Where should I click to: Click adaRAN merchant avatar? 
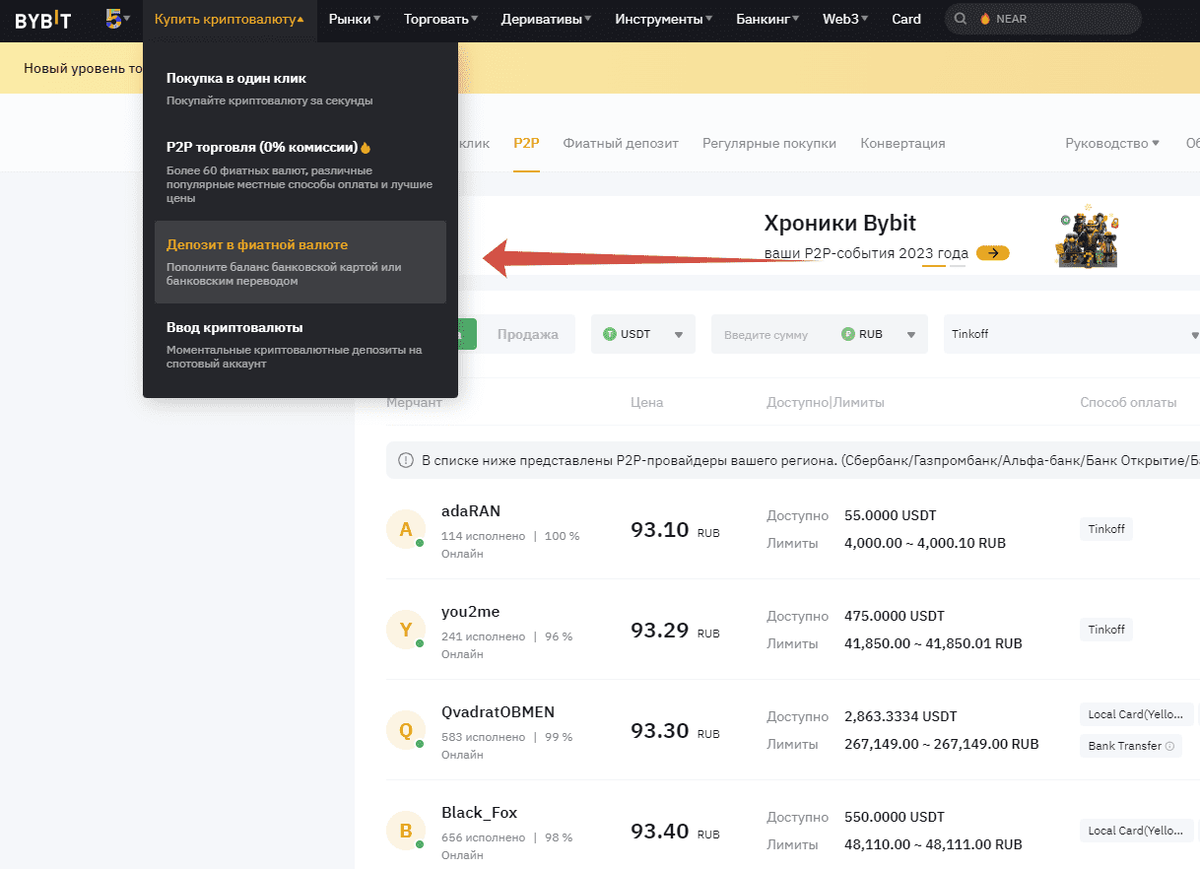[406, 529]
